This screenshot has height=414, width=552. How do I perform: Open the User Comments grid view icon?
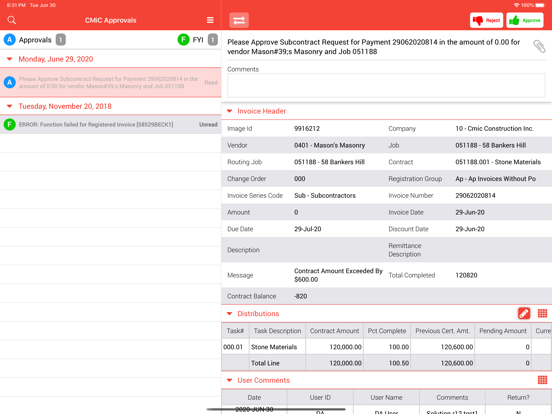[x=542, y=380]
